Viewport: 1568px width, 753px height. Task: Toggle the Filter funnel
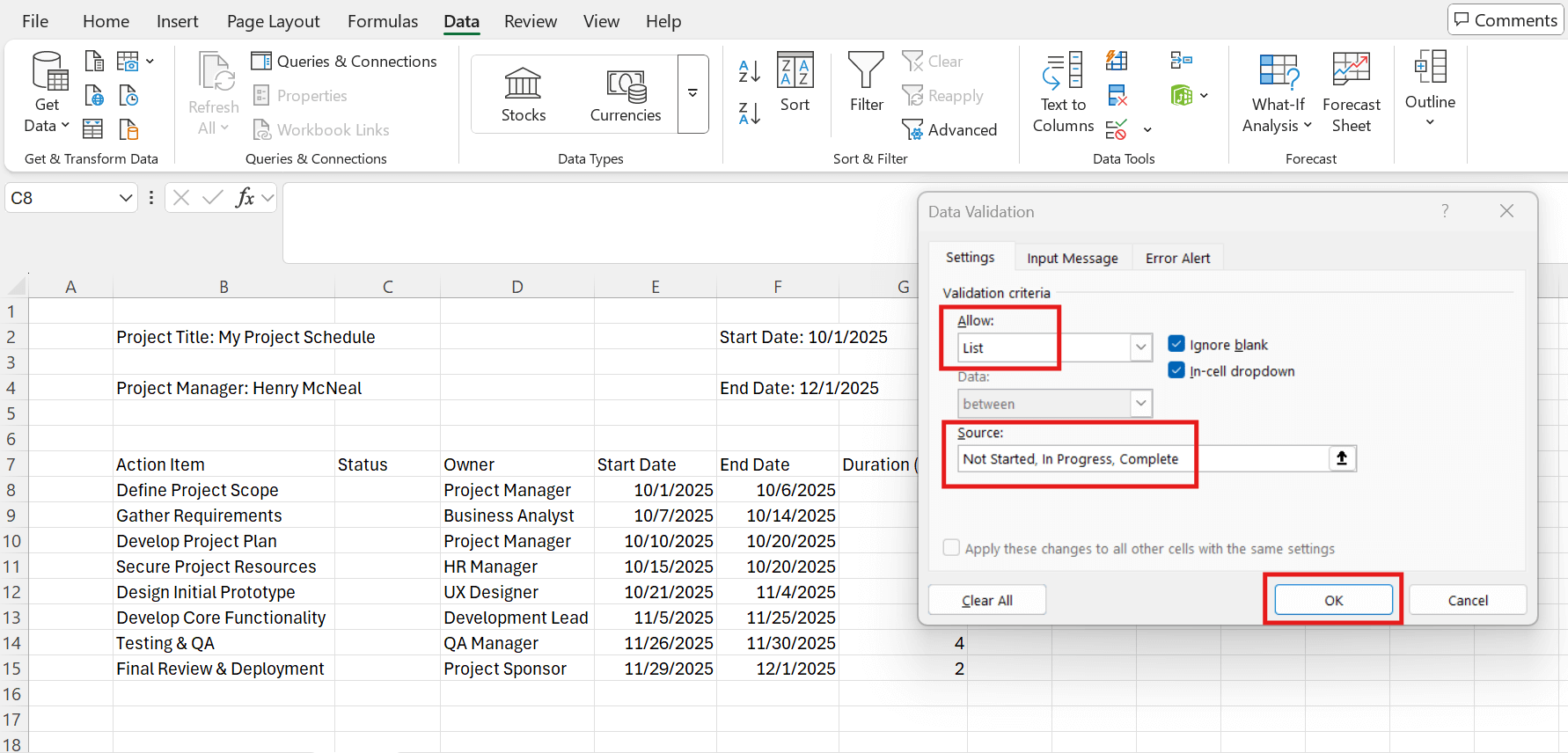click(867, 83)
